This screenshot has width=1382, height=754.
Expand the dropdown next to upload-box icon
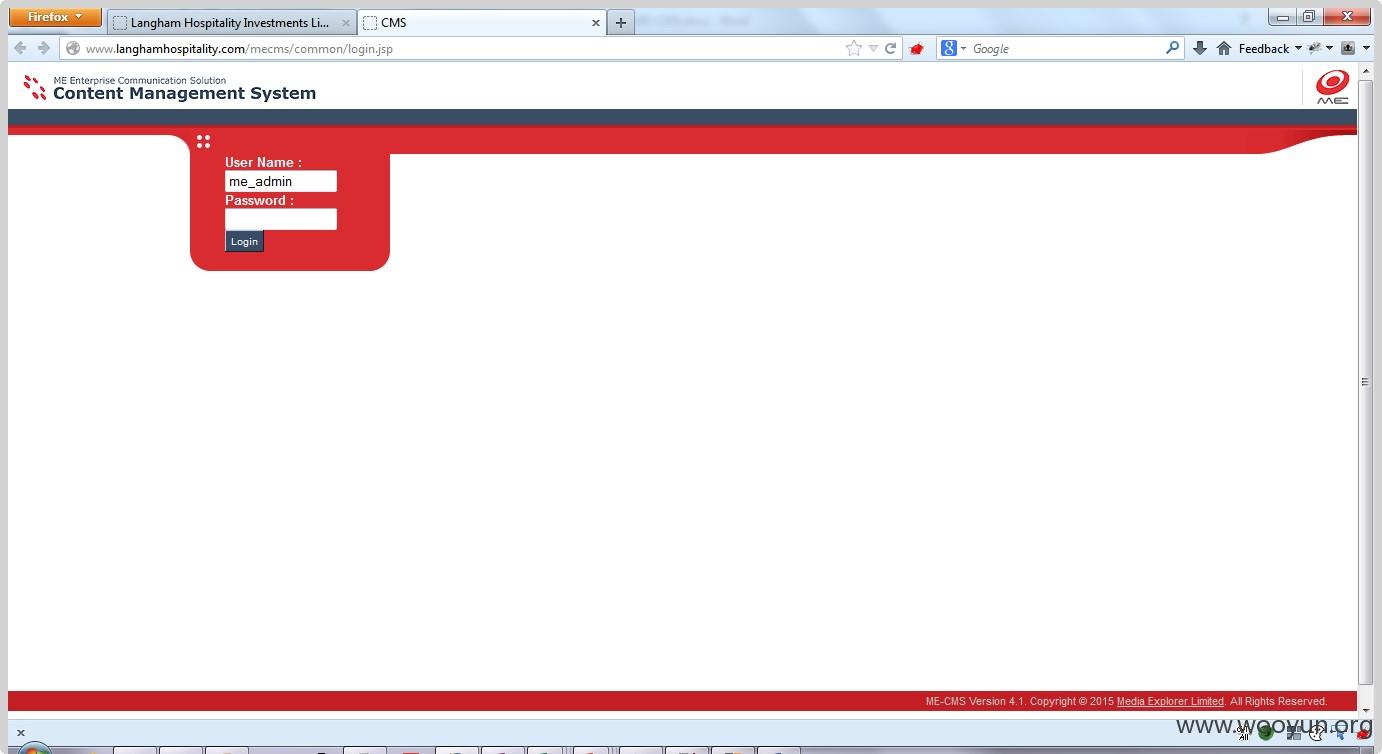point(1365,48)
